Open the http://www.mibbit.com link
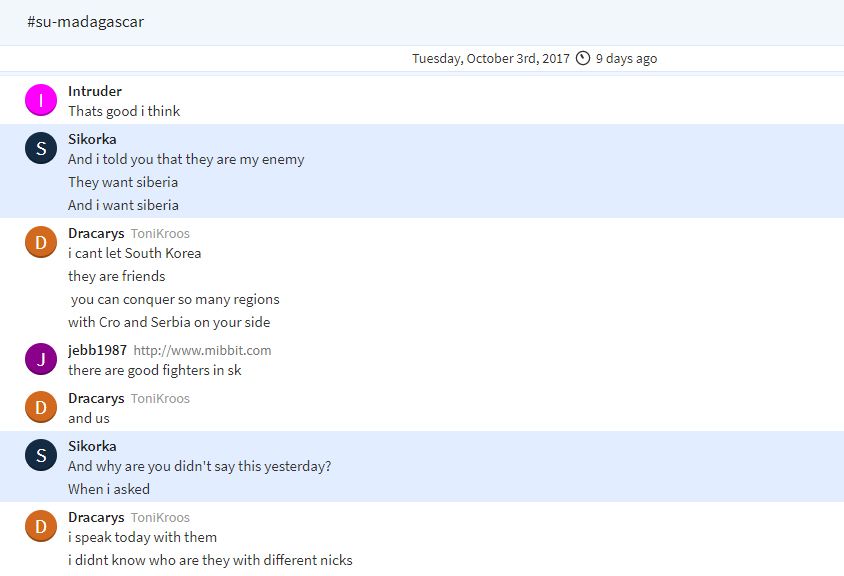The image size is (844, 576). (202, 350)
